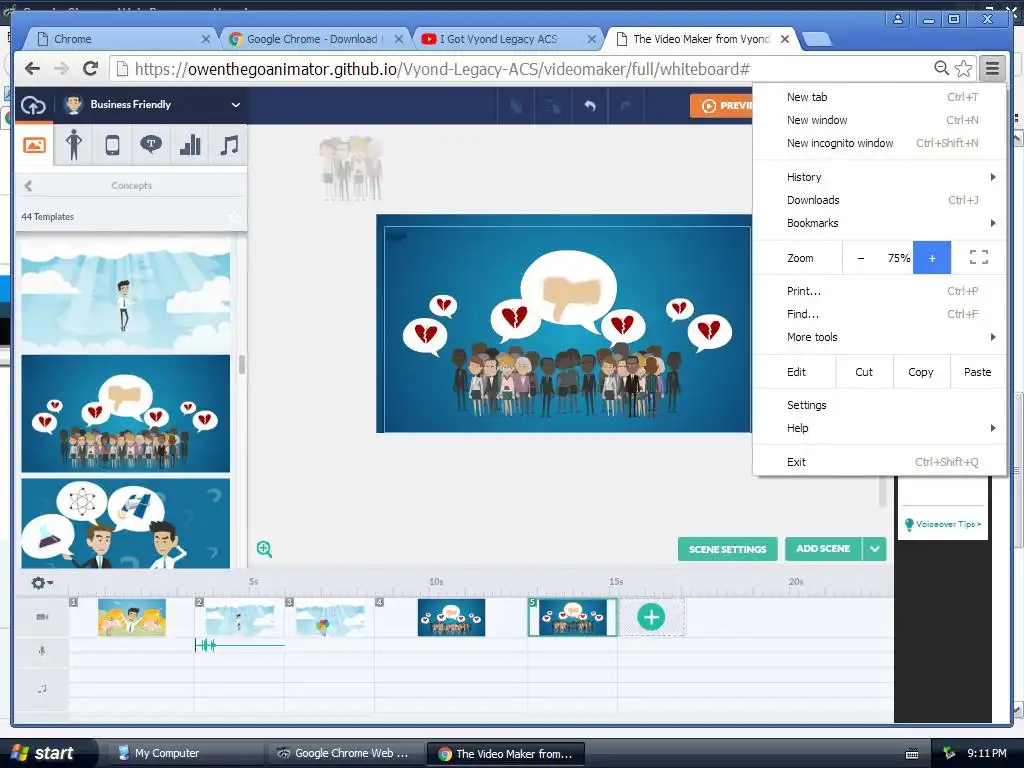Switch to 'Google Chrome - Download' tab
The image size is (1024, 768).
(x=313, y=39)
